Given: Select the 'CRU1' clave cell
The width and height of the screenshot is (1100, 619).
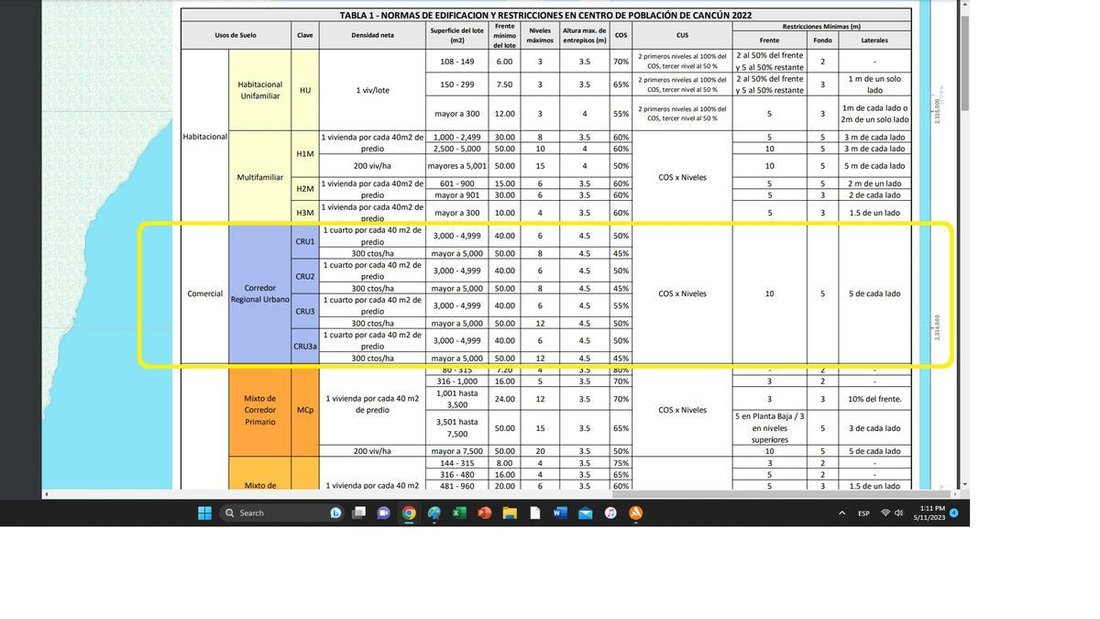Looking at the screenshot, I should tap(305, 241).
